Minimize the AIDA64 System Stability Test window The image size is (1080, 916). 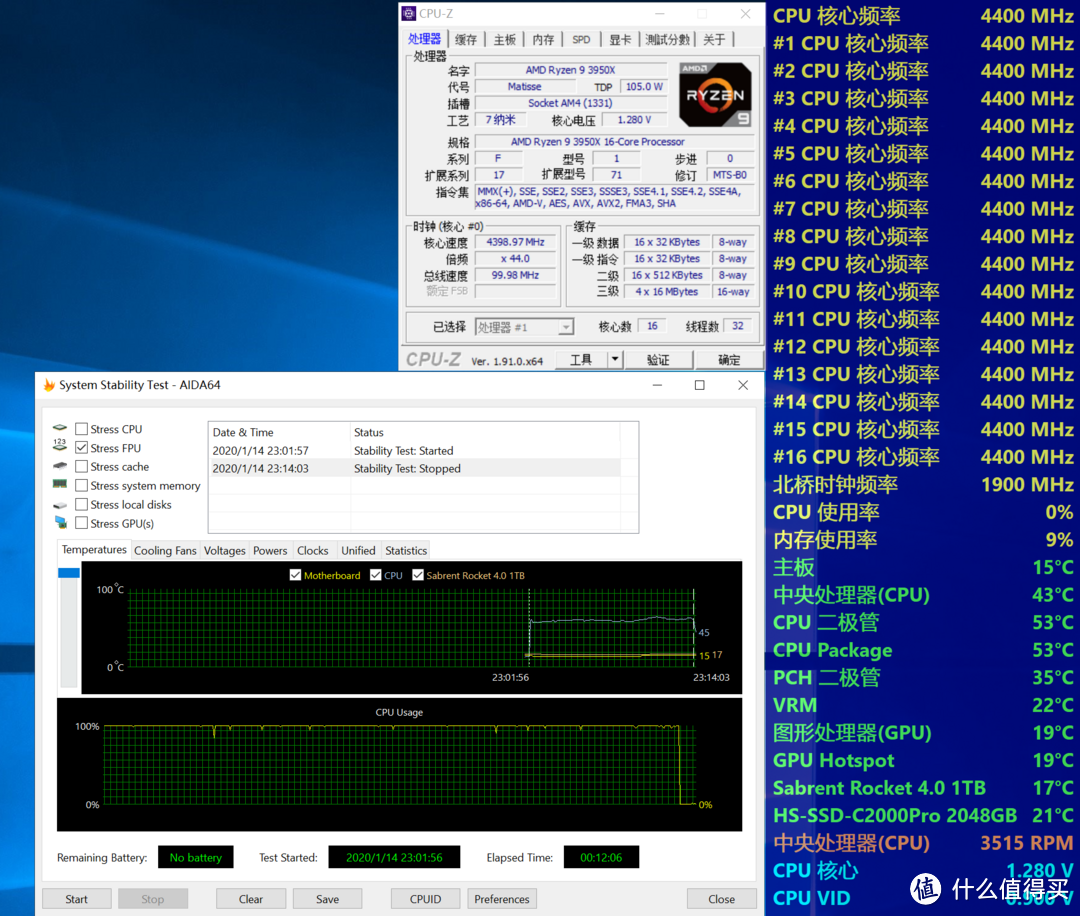(x=657, y=385)
